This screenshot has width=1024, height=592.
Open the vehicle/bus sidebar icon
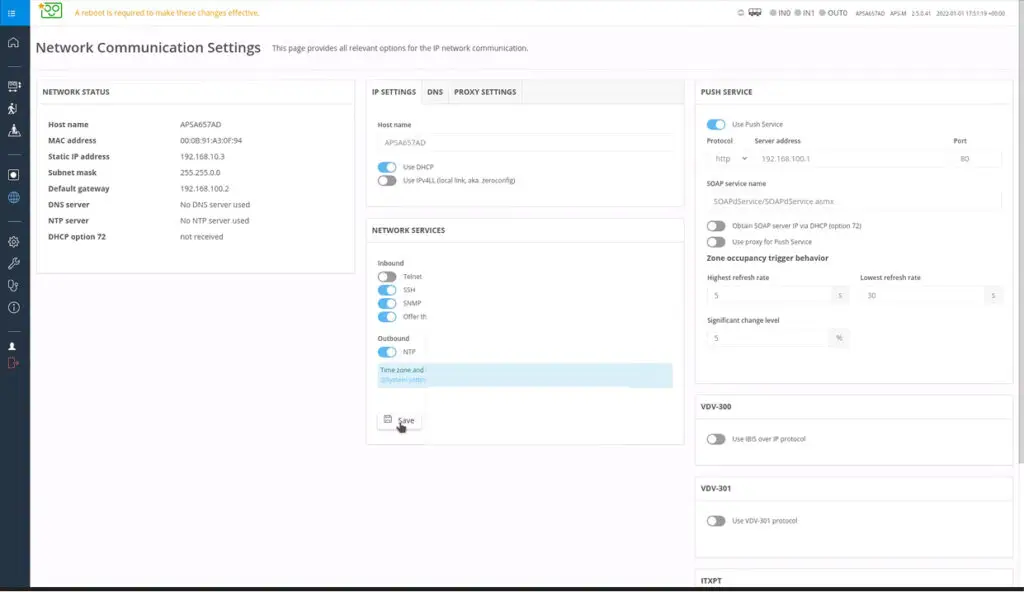[x=13, y=87]
